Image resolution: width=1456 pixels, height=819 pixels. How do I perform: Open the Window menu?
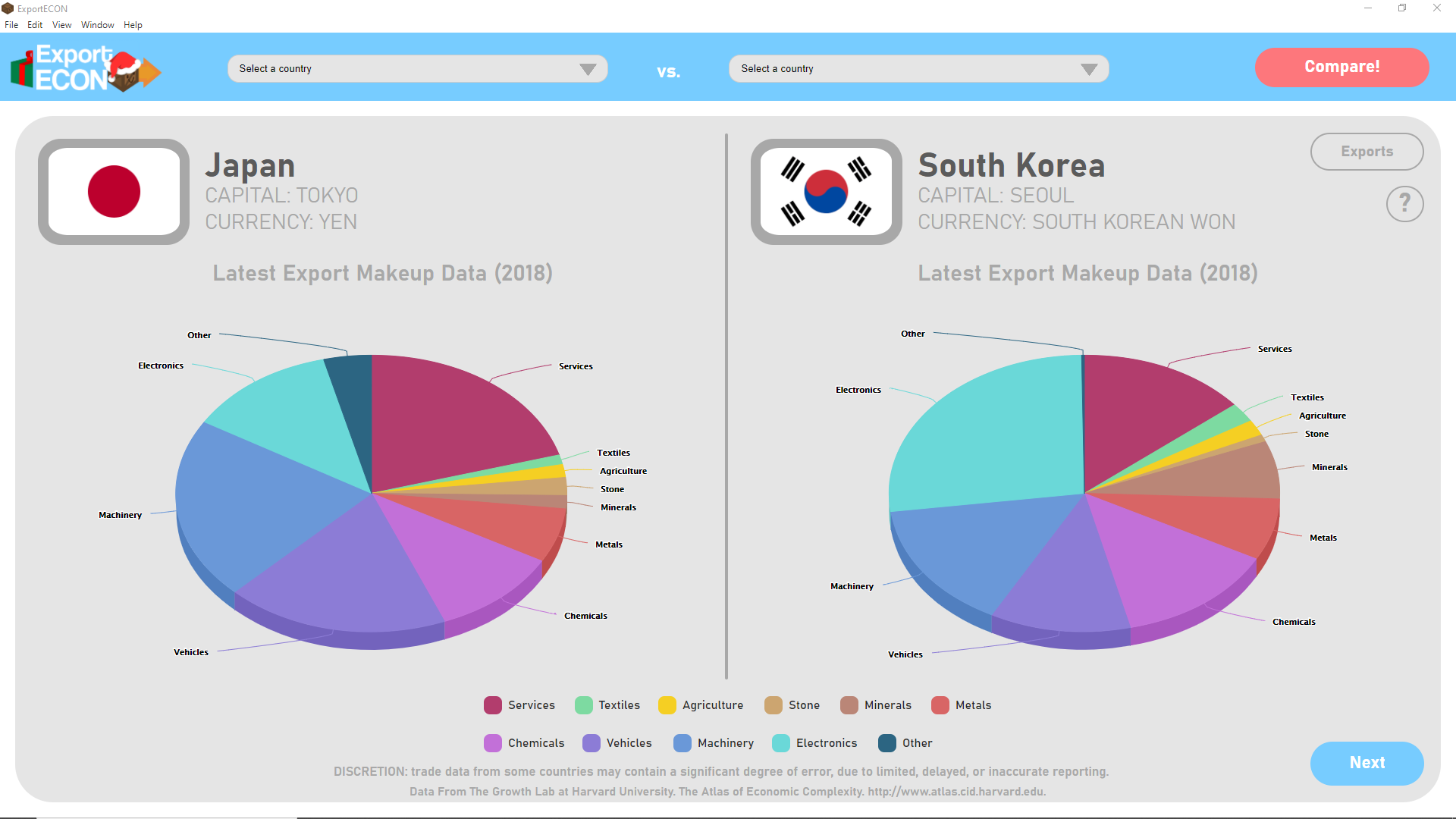coord(97,25)
